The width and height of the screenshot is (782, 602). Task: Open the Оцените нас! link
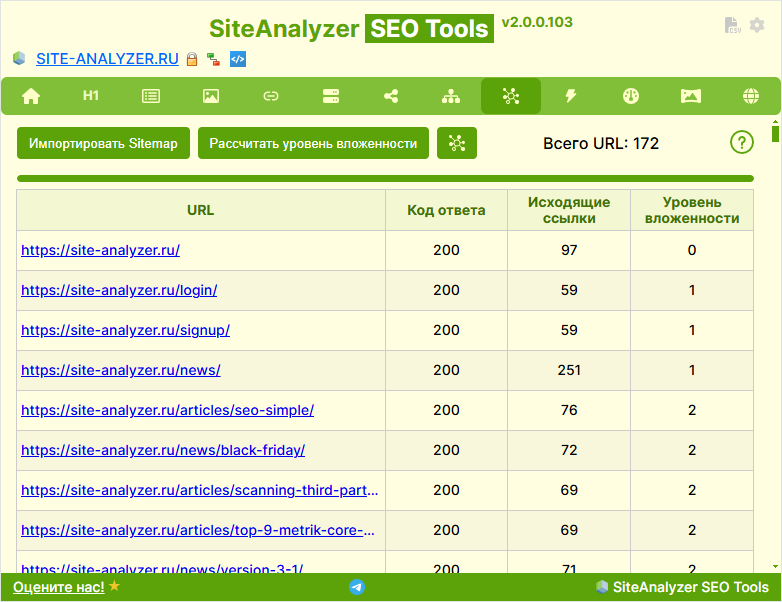pos(59,587)
